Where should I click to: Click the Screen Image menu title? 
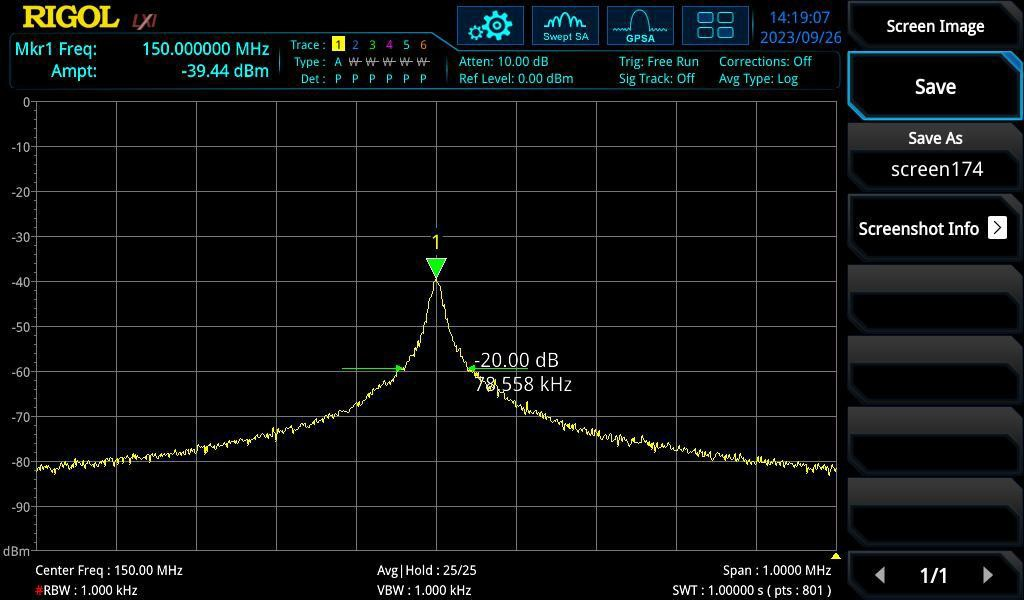934,26
